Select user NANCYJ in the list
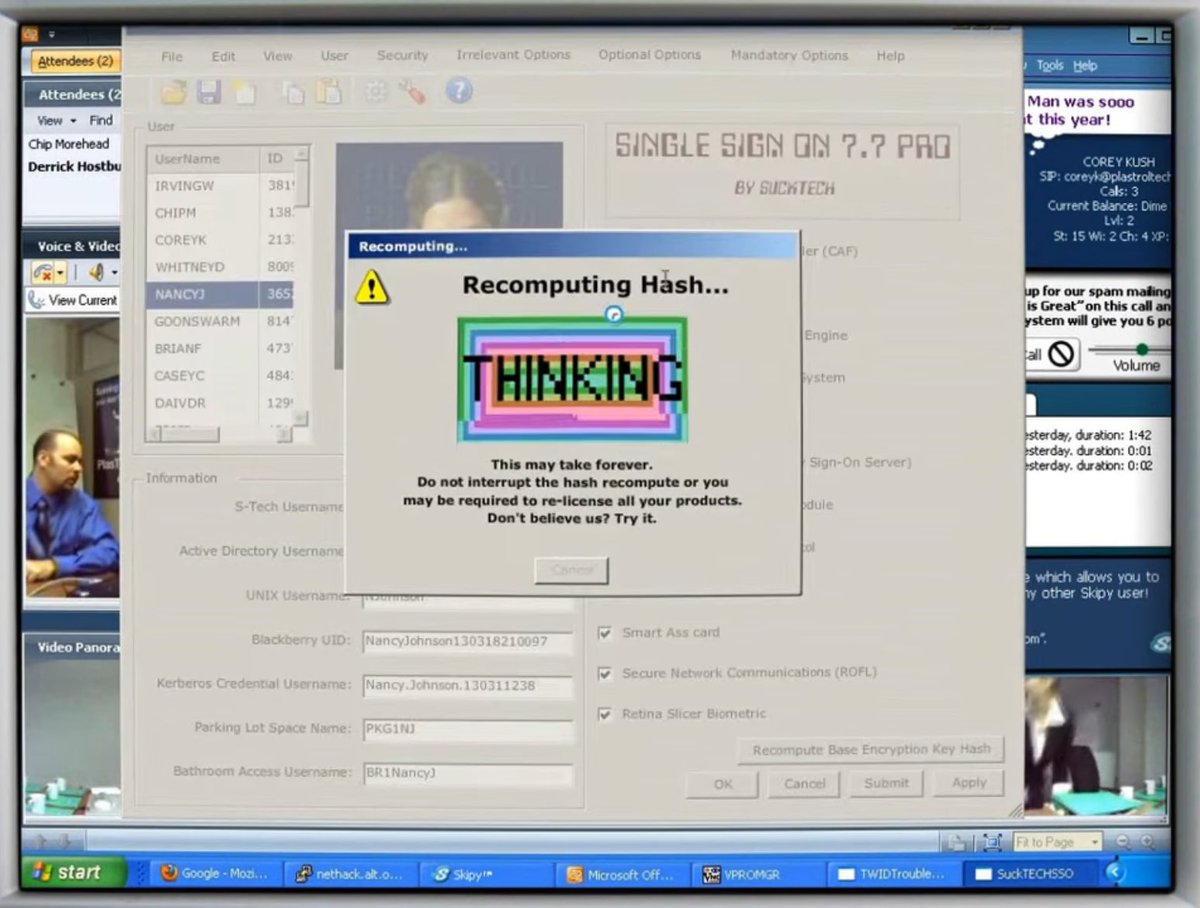The height and width of the screenshot is (908, 1200). click(x=220, y=295)
